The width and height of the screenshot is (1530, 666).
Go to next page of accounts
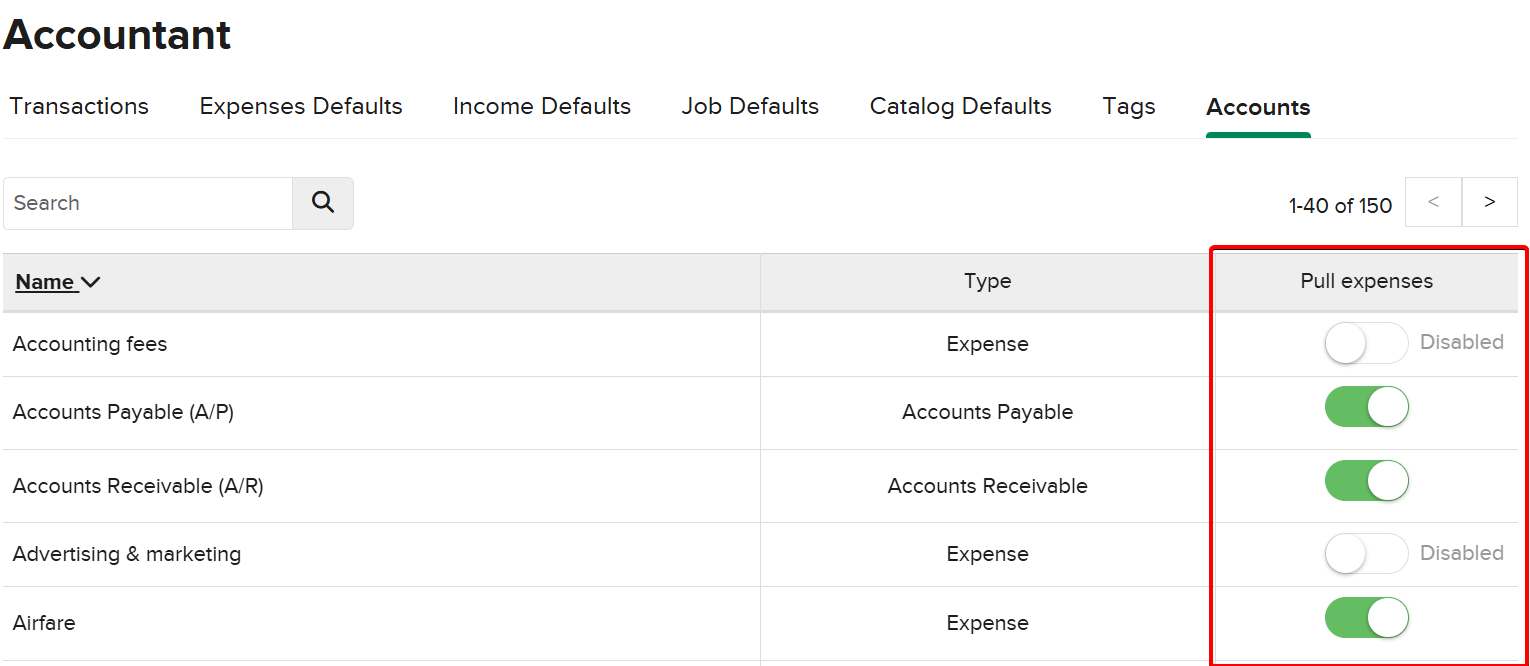[1489, 203]
